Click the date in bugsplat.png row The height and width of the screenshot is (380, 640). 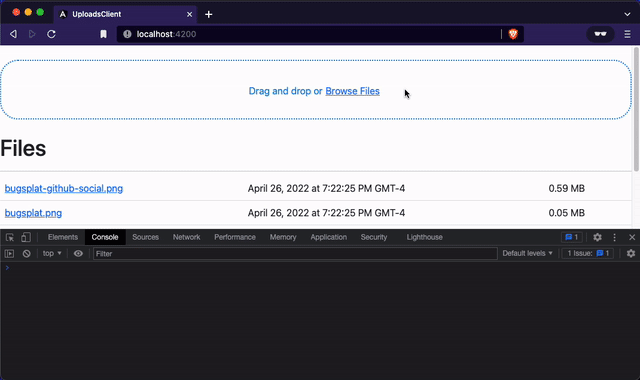326,213
